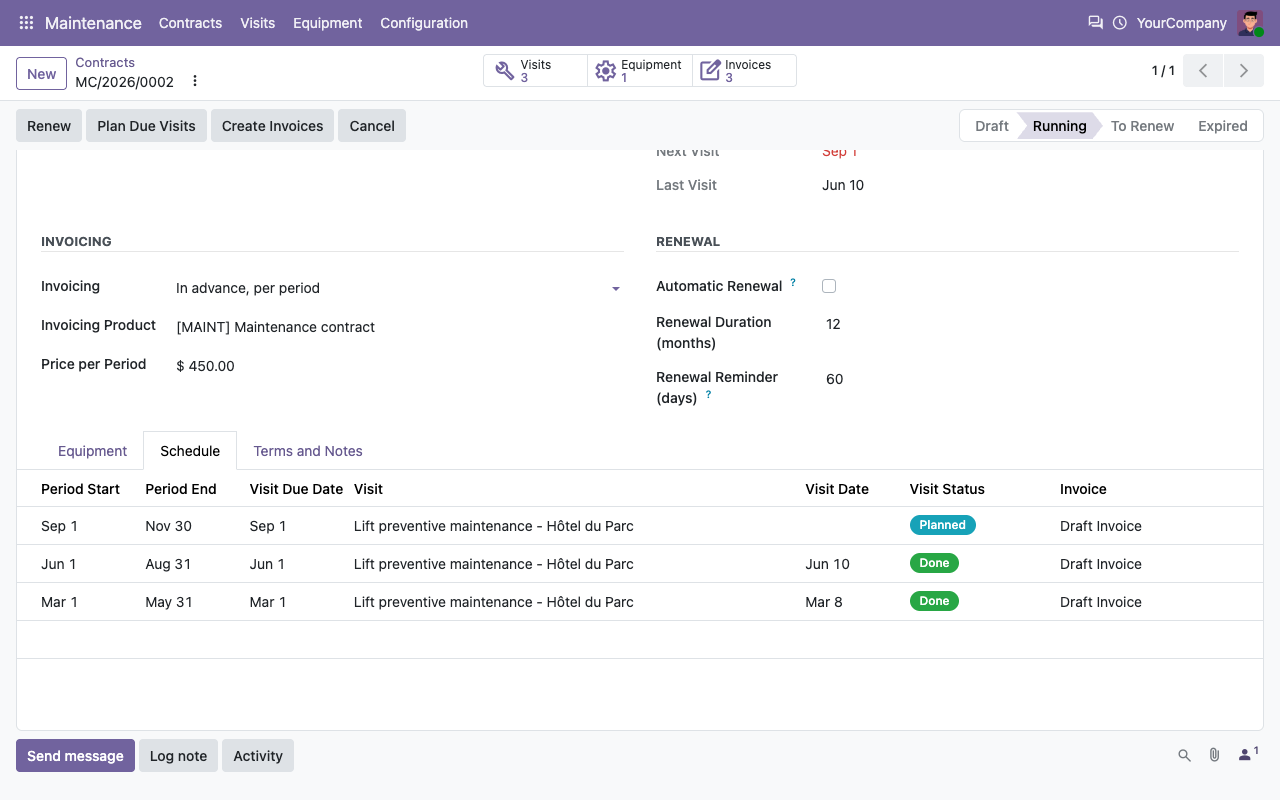Open the Equipment menu in the navbar

point(327,23)
